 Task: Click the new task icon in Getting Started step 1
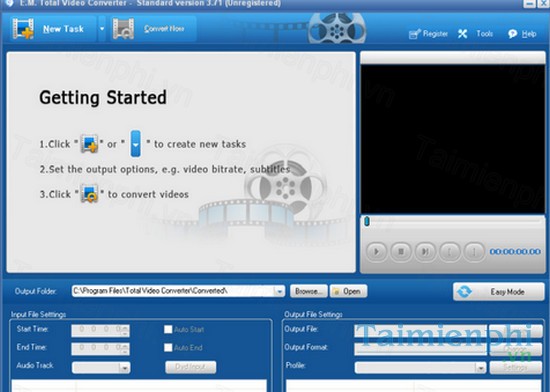tap(89, 144)
